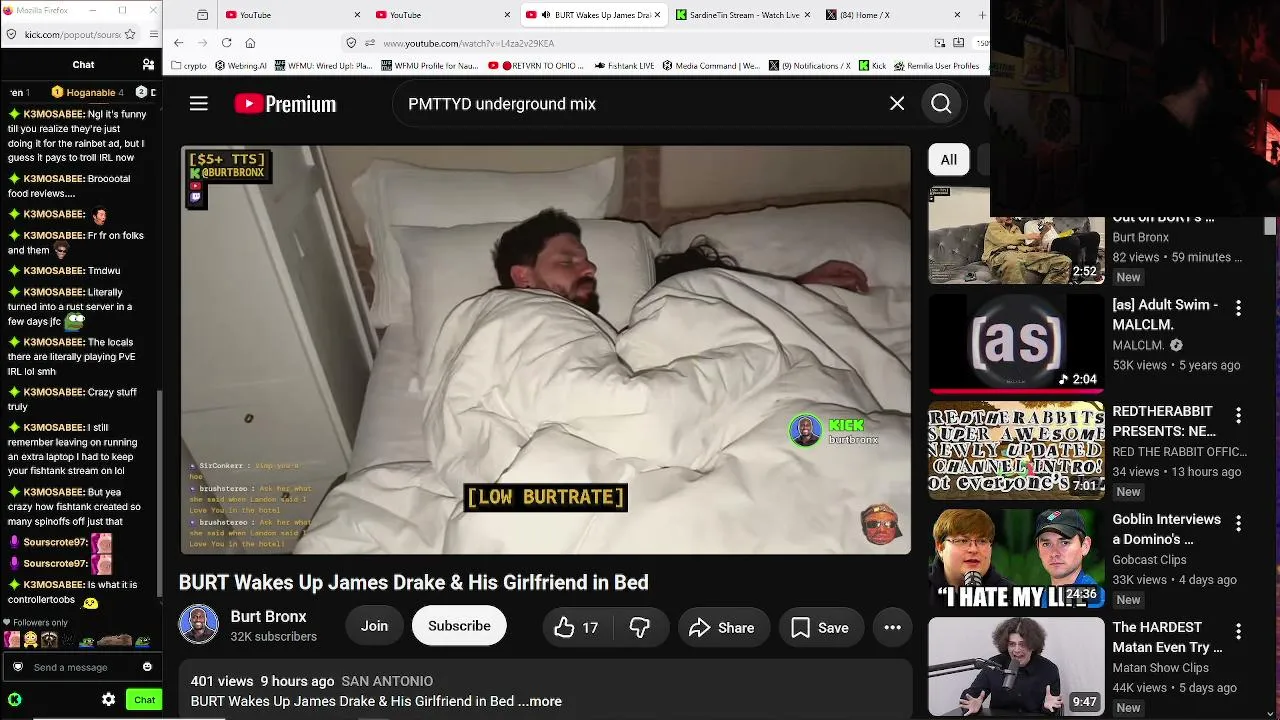Click the Send a message chat field
This screenshot has height=720, width=1280.
(x=82, y=667)
